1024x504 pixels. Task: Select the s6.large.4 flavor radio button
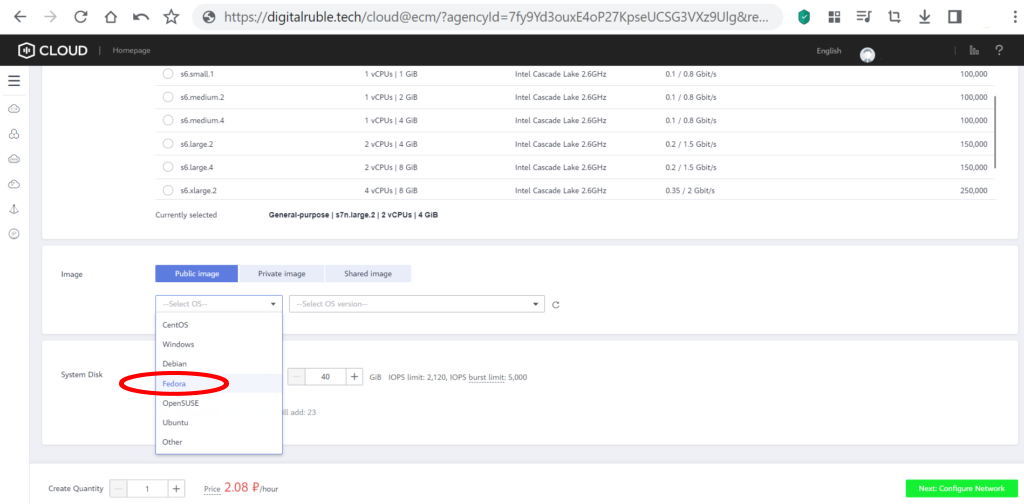[x=168, y=168]
